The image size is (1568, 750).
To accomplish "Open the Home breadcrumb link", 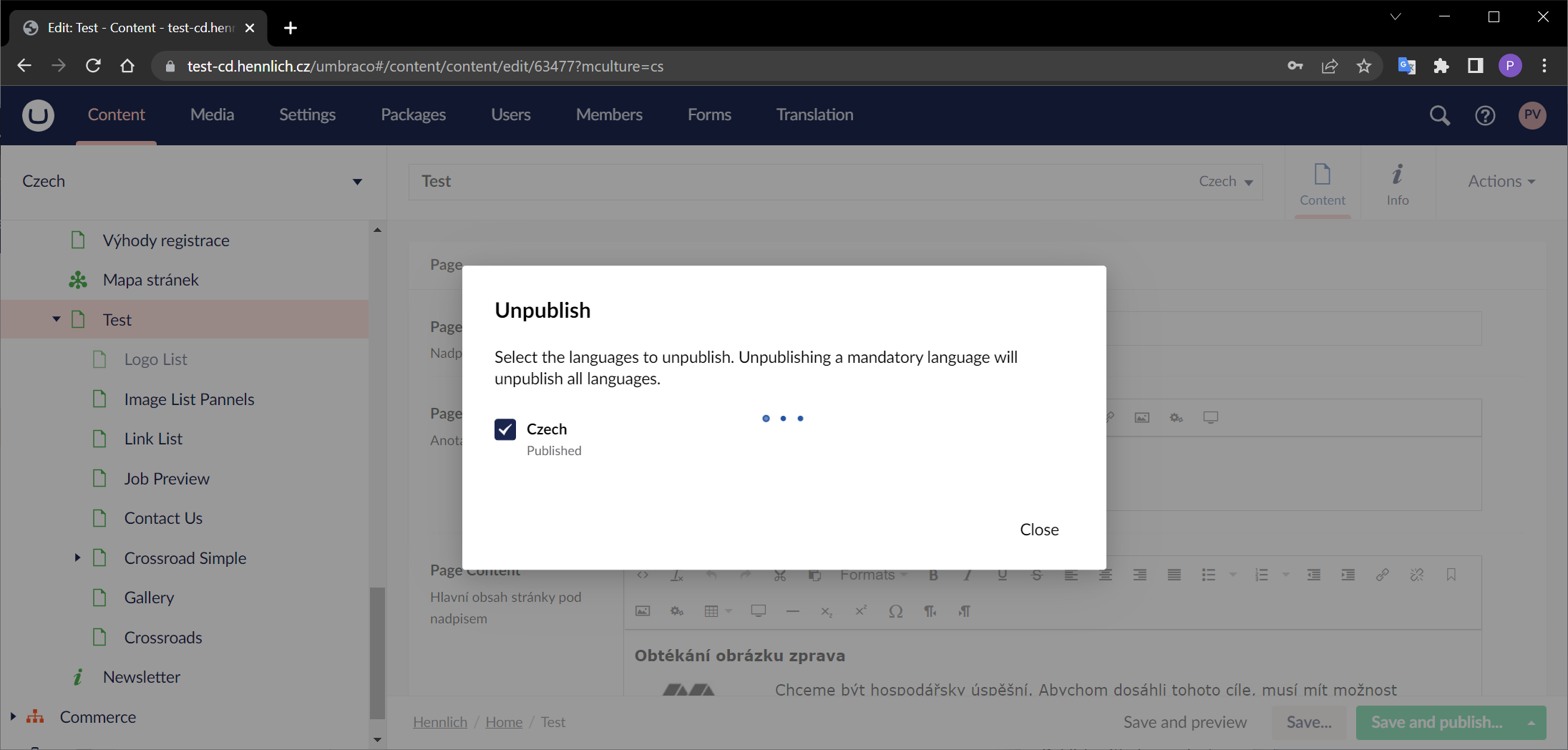I will click(504, 722).
